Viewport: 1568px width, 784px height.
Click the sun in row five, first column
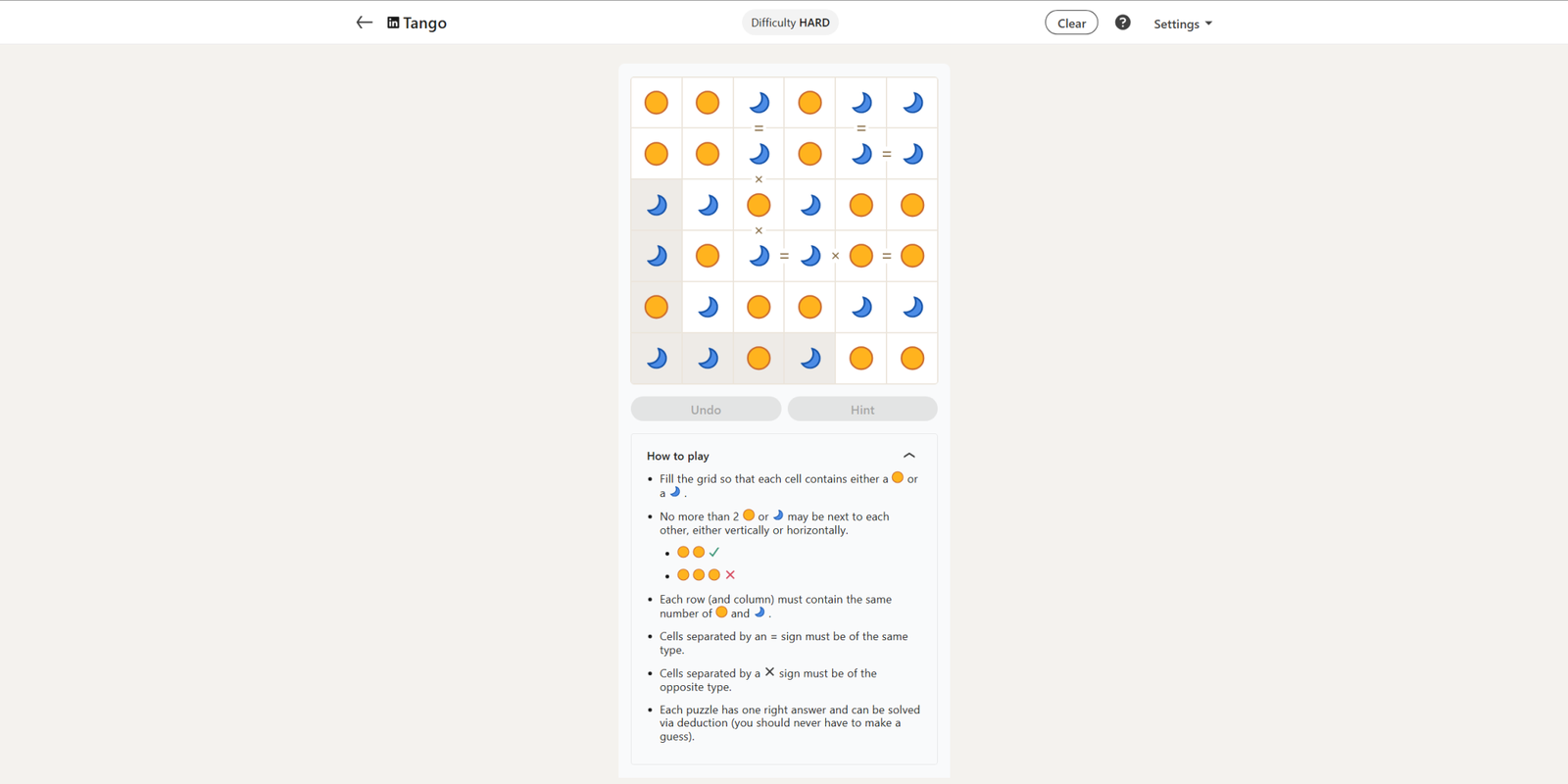click(x=657, y=307)
